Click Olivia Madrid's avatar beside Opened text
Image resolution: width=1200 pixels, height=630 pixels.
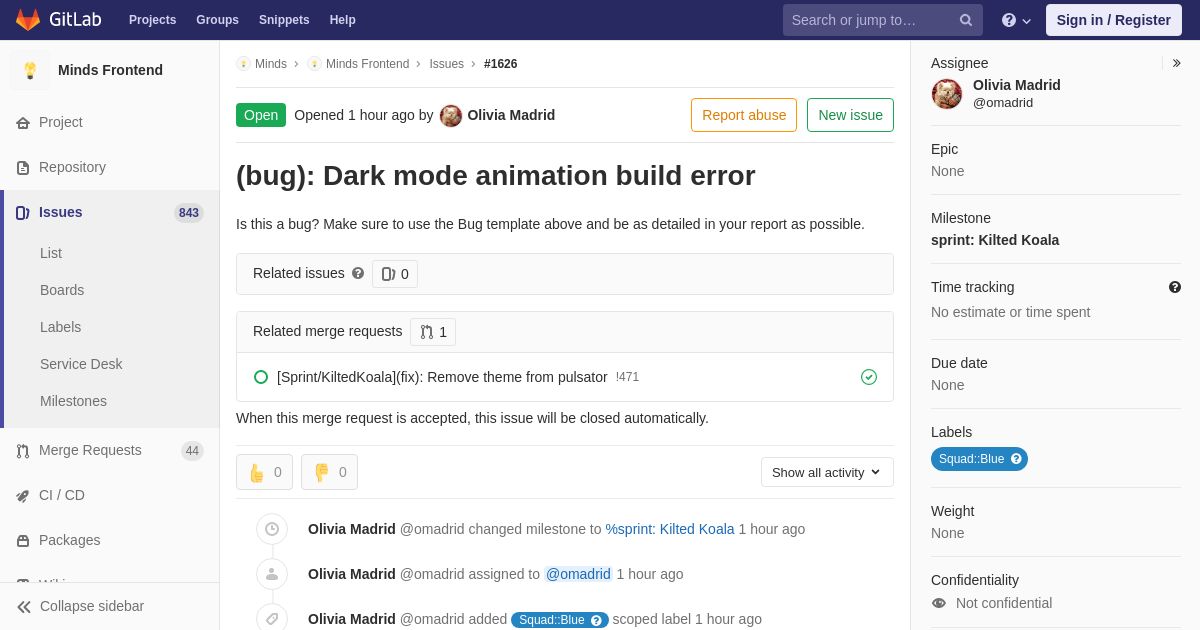point(451,116)
